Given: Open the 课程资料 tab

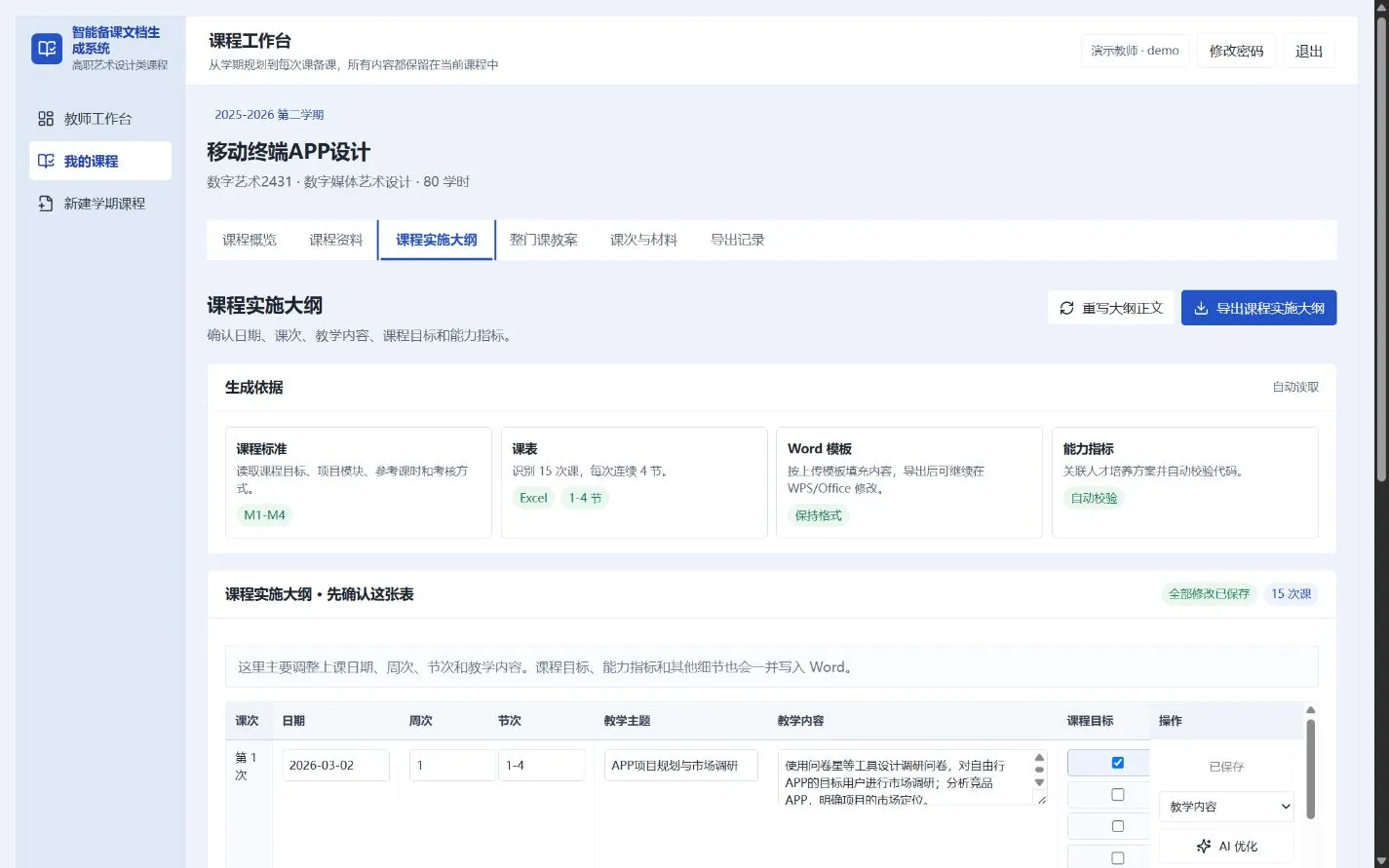Looking at the screenshot, I should (336, 240).
